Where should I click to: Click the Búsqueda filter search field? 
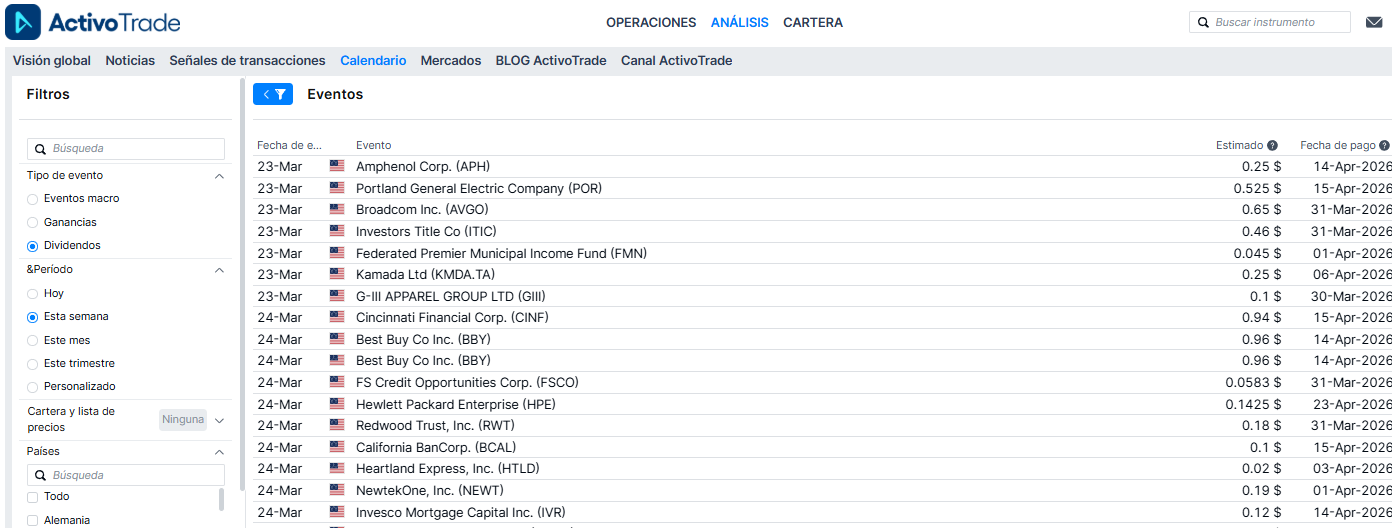click(135, 148)
